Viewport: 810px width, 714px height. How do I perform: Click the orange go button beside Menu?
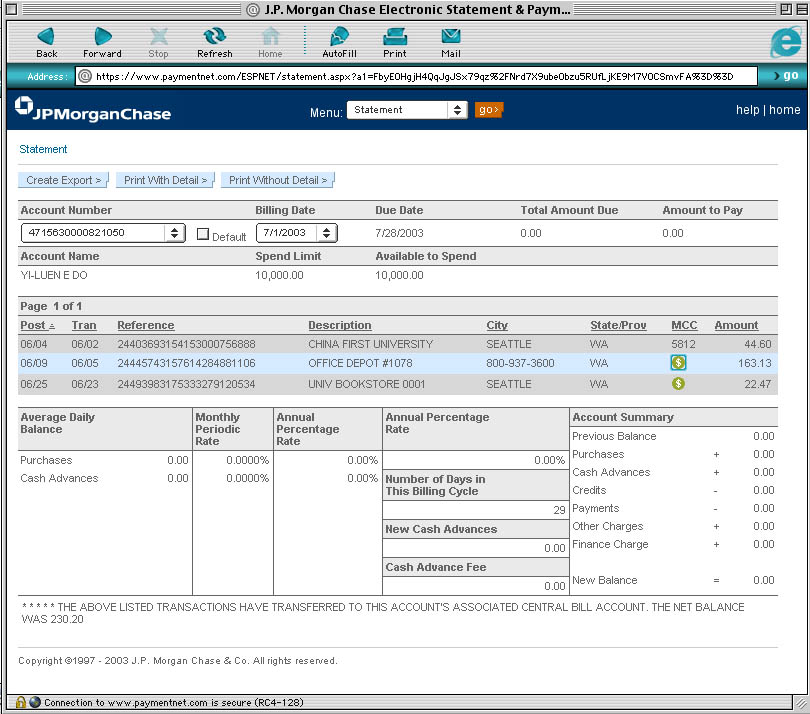(488, 110)
